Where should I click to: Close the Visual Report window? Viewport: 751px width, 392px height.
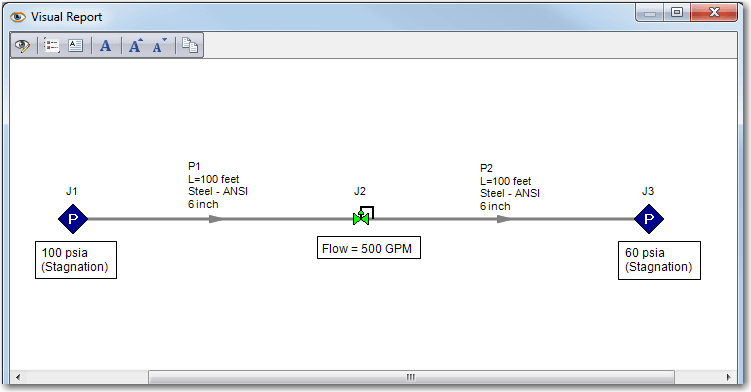pyautogui.click(x=714, y=13)
